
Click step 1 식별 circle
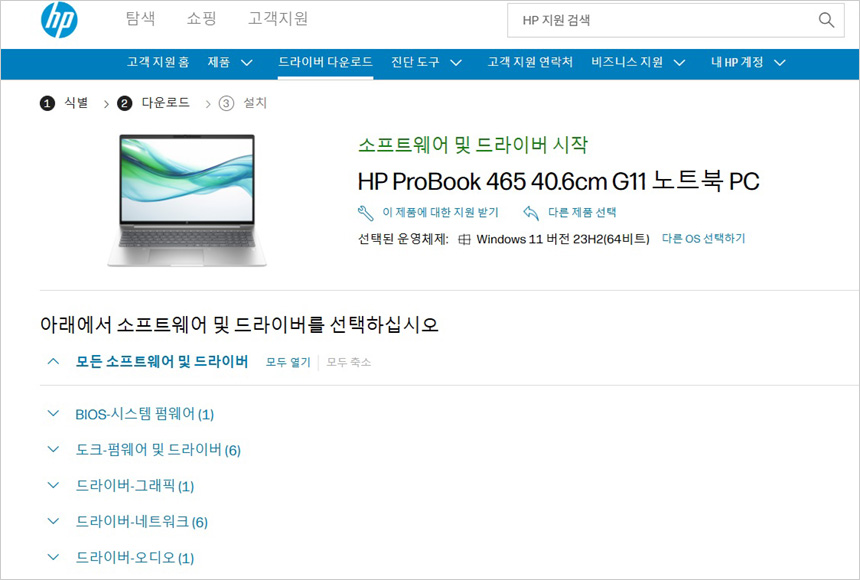pyautogui.click(x=47, y=103)
